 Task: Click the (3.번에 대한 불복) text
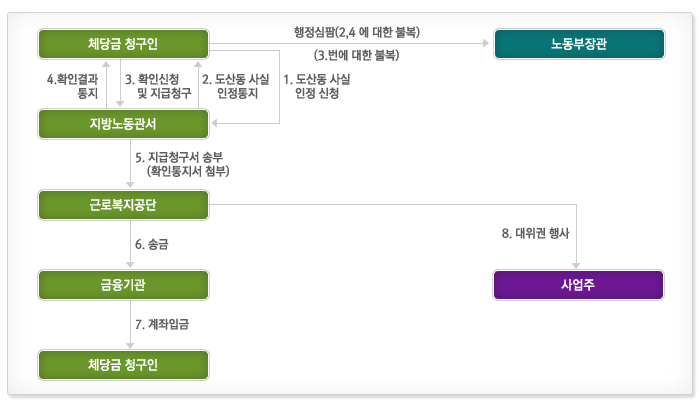pyautogui.click(x=357, y=54)
